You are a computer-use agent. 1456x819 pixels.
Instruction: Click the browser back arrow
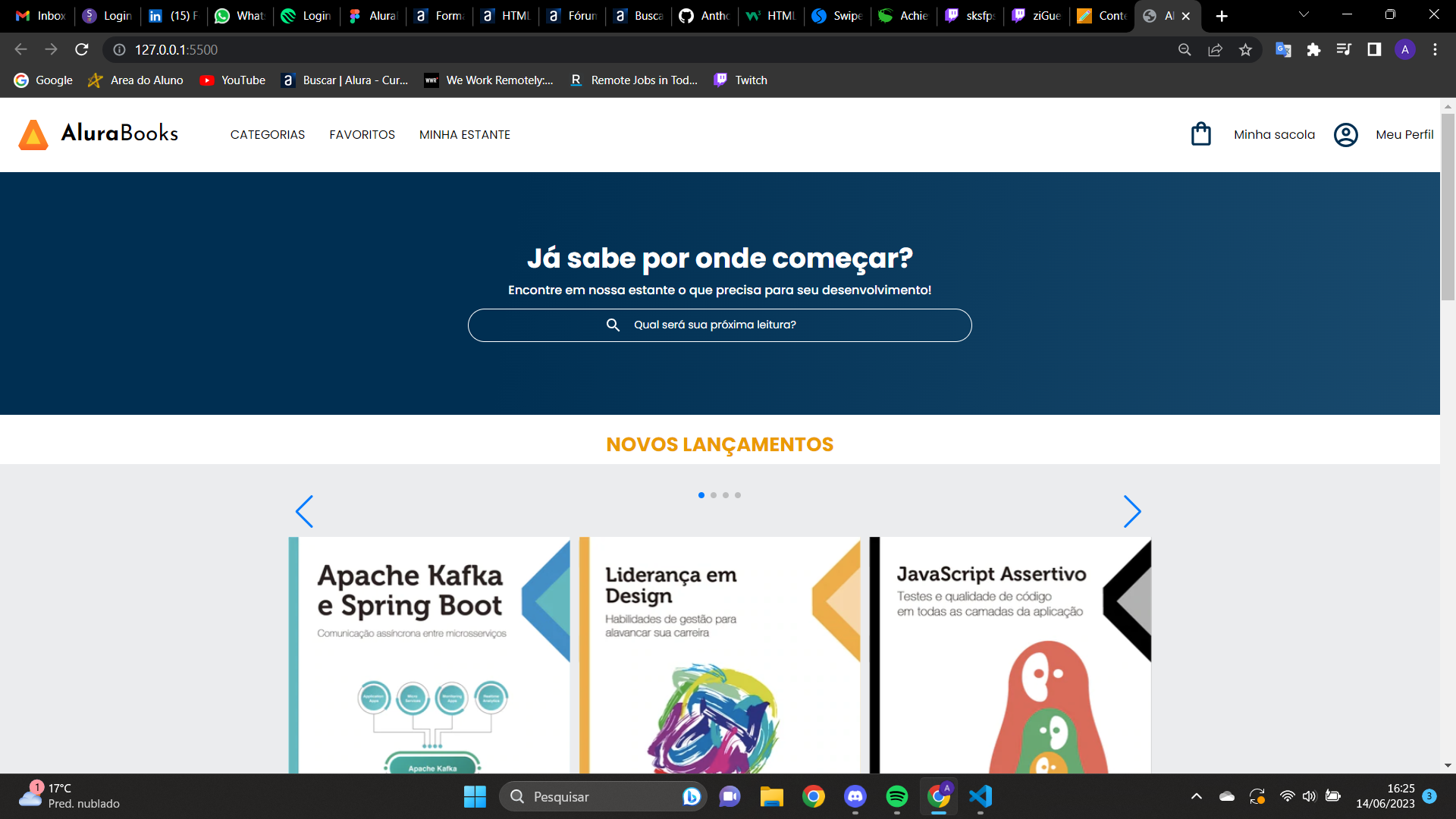(x=20, y=49)
